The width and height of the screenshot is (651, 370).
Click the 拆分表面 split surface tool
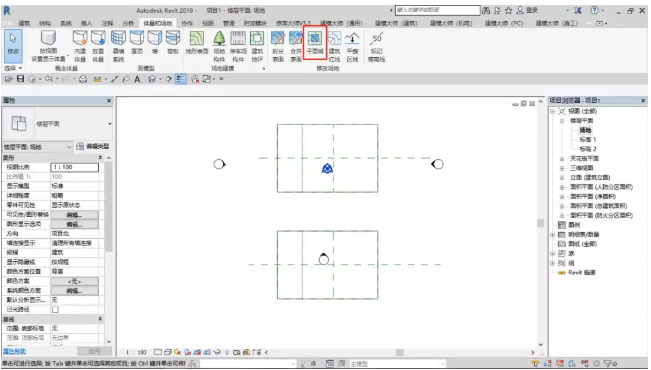coord(278,46)
